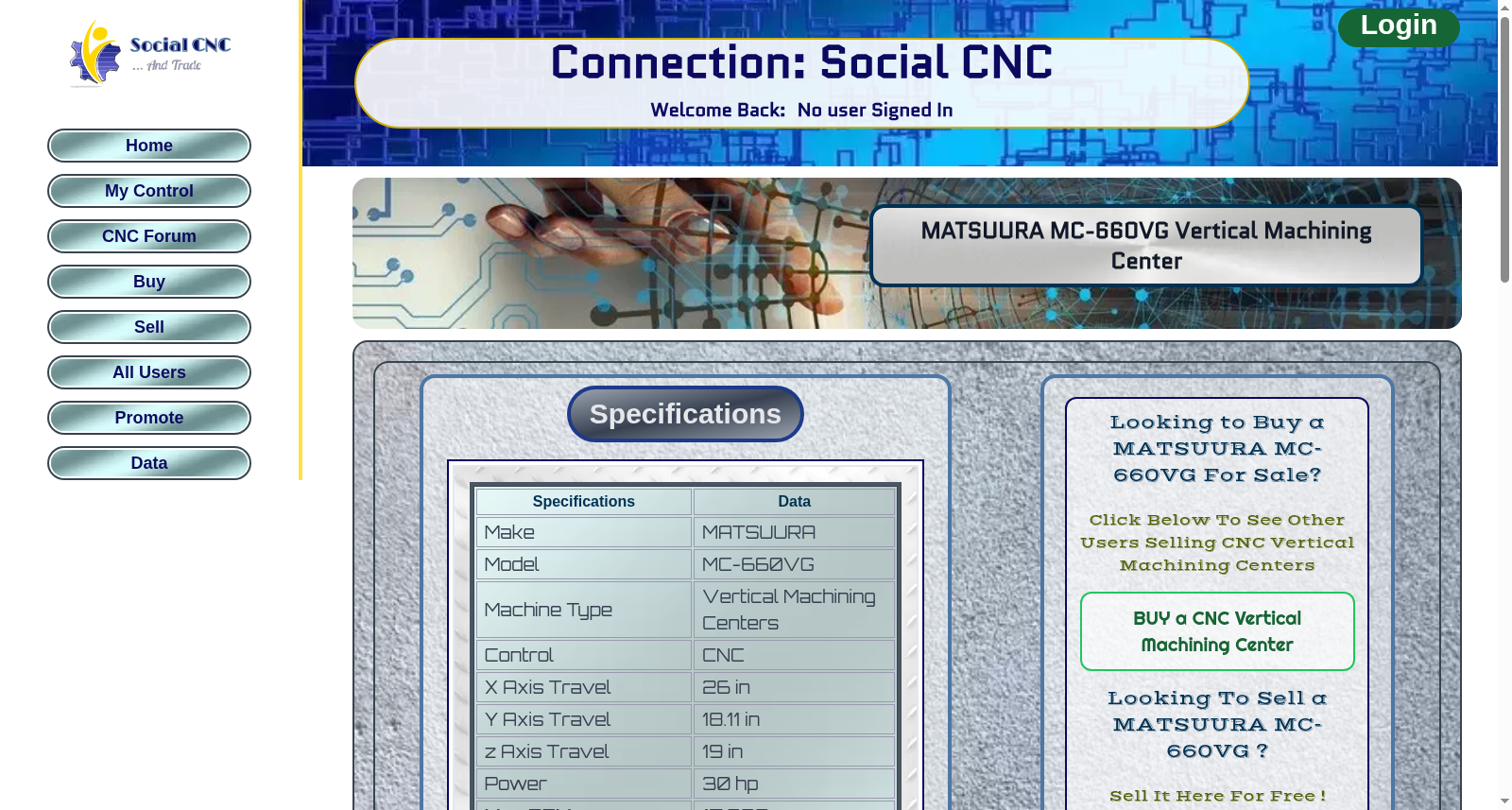1512x810 pixels.
Task: Click the 'MC-660VG' model value
Action: point(794,564)
